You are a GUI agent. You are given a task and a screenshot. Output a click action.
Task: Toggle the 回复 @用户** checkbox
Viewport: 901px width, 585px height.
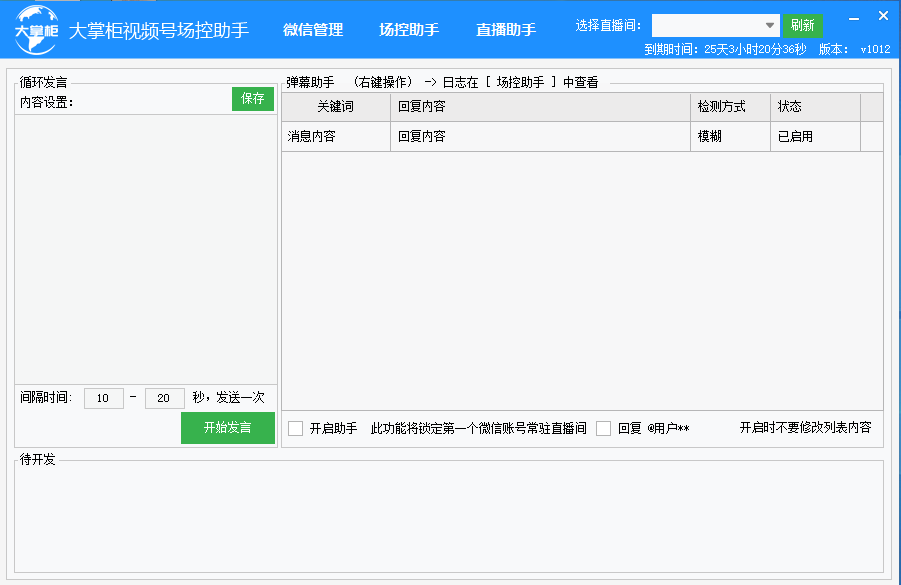click(604, 429)
